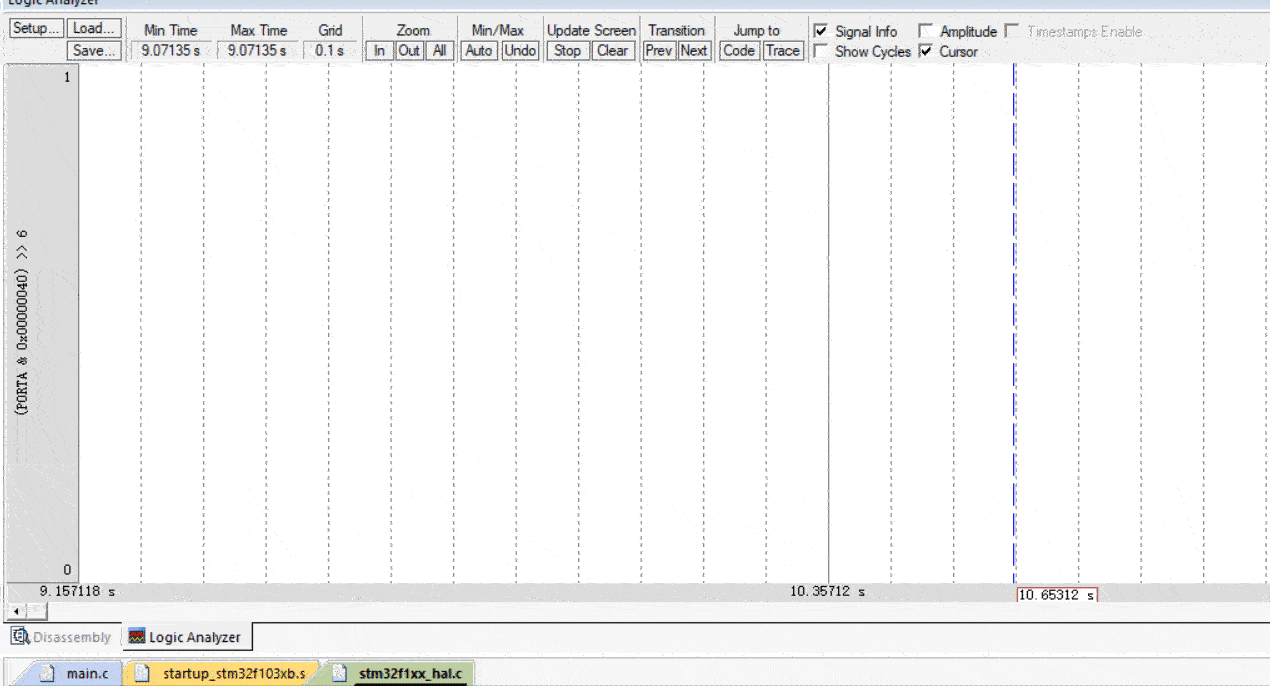
Task: Click the blue dashed cursor line
Action: pos(1014,322)
